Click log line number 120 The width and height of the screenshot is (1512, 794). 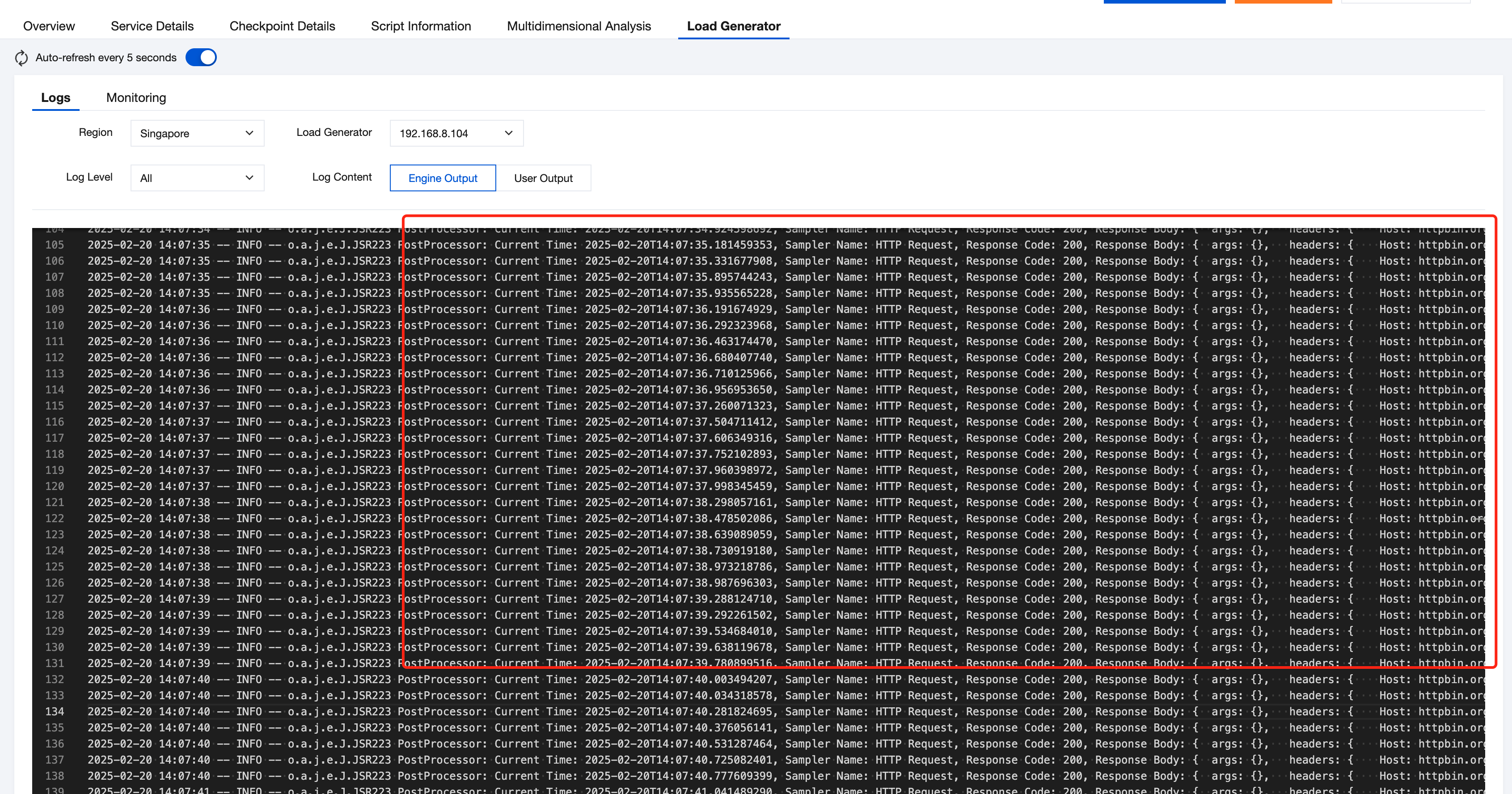pos(55,486)
